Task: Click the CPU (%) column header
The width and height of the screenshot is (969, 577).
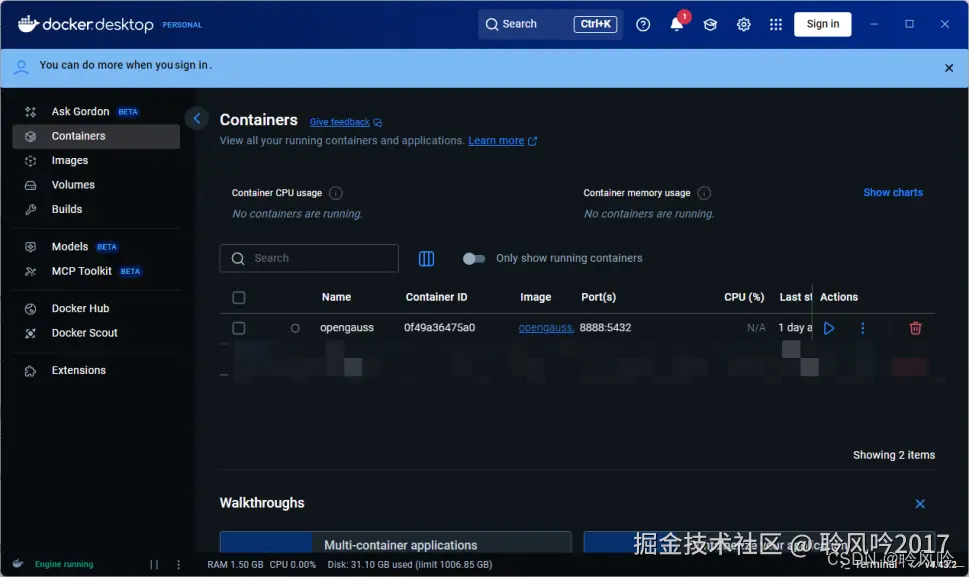Action: [x=744, y=297]
